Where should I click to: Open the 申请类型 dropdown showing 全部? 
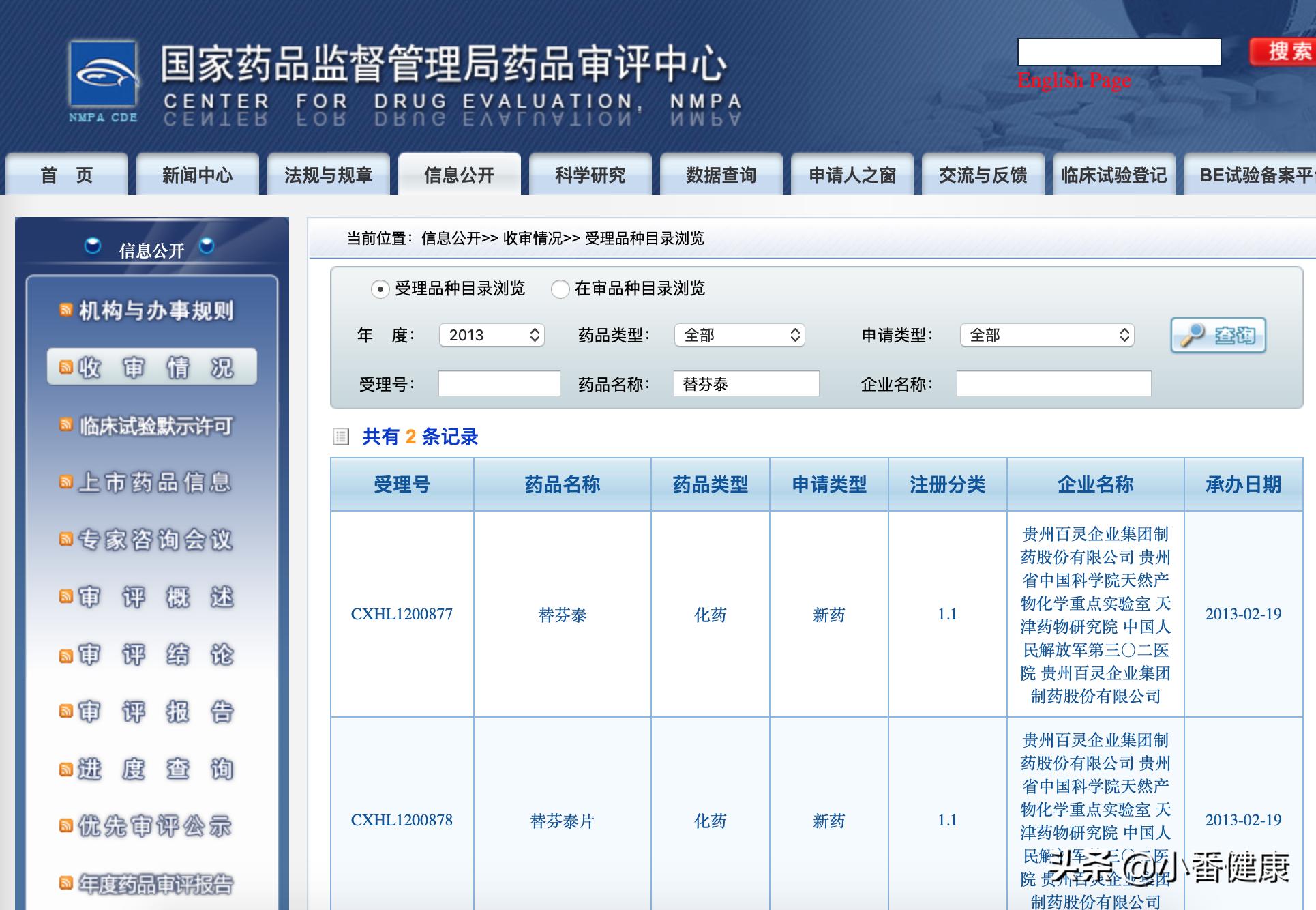(1048, 335)
